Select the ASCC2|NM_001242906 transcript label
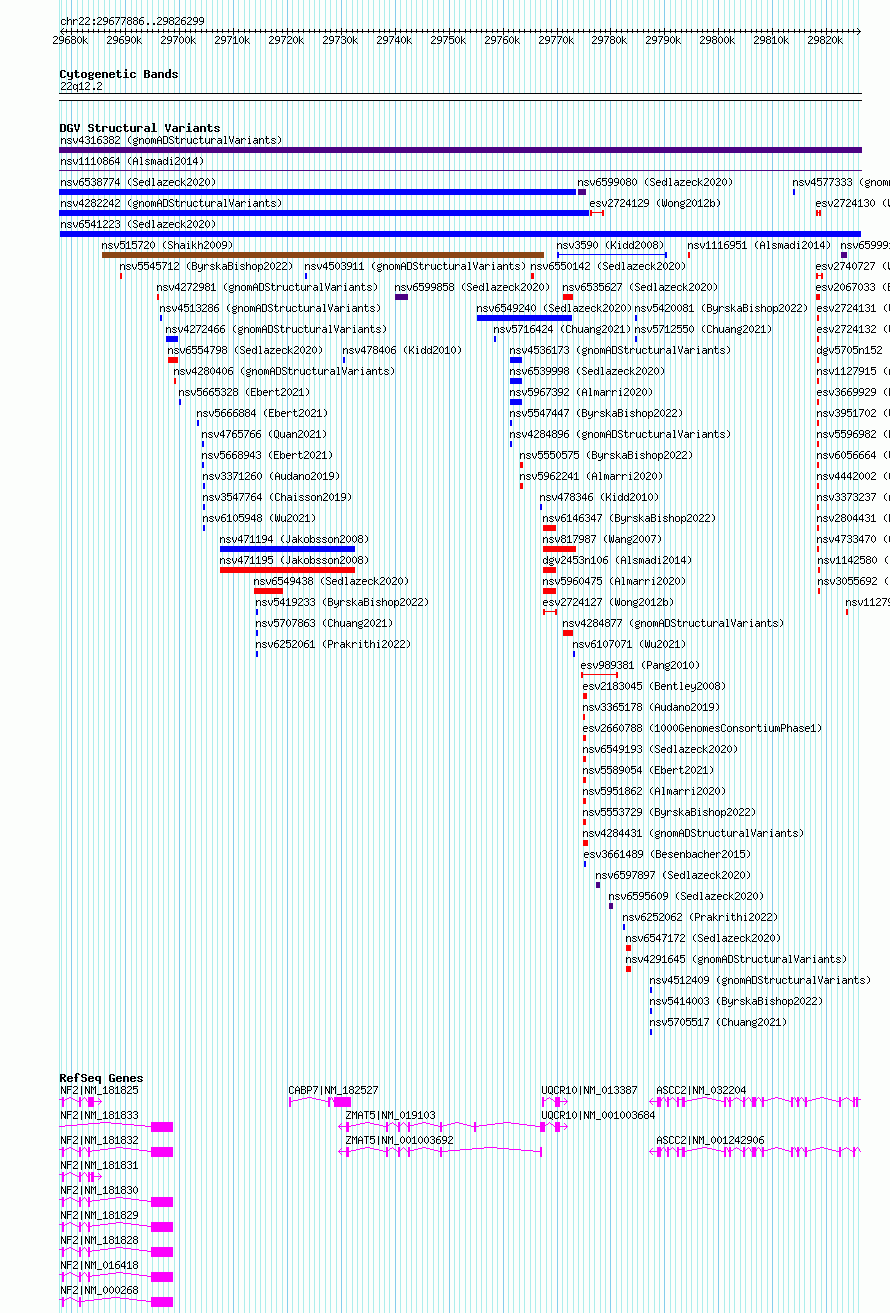Image resolution: width=890 pixels, height=1313 pixels. click(x=710, y=1140)
